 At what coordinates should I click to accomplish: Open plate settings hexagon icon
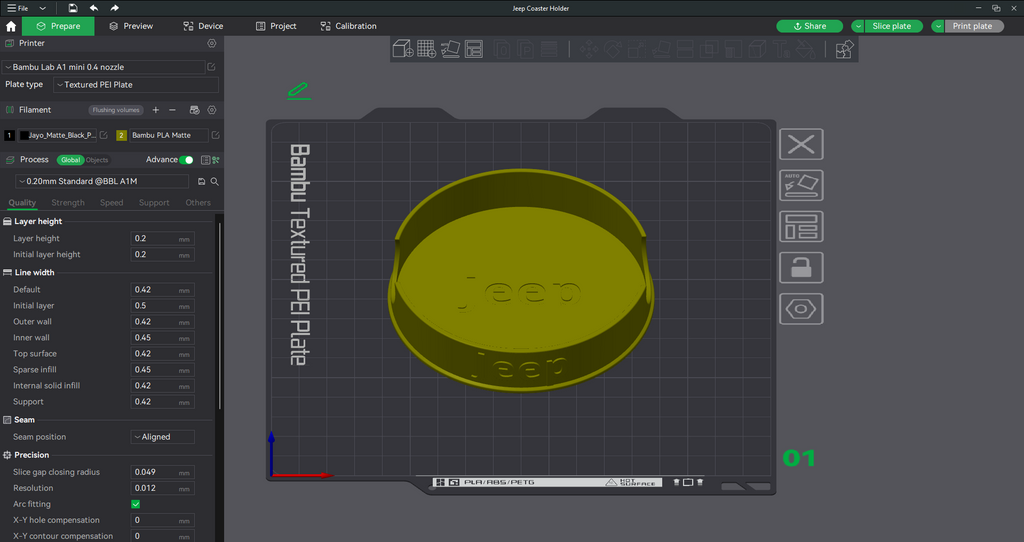[x=801, y=309]
